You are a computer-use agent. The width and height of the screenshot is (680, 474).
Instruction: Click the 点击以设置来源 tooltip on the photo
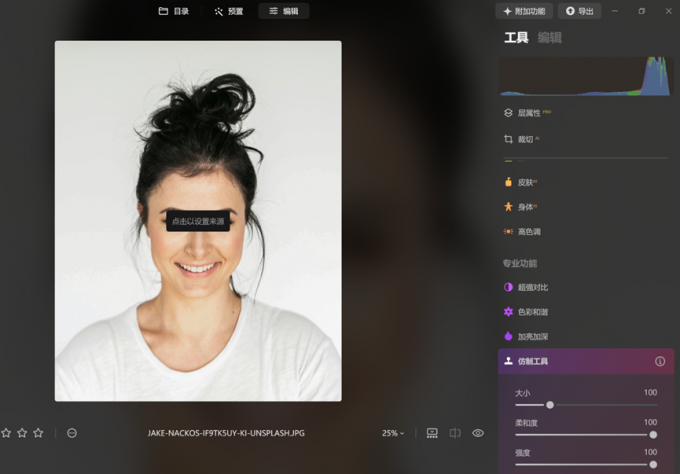click(x=198, y=221)
